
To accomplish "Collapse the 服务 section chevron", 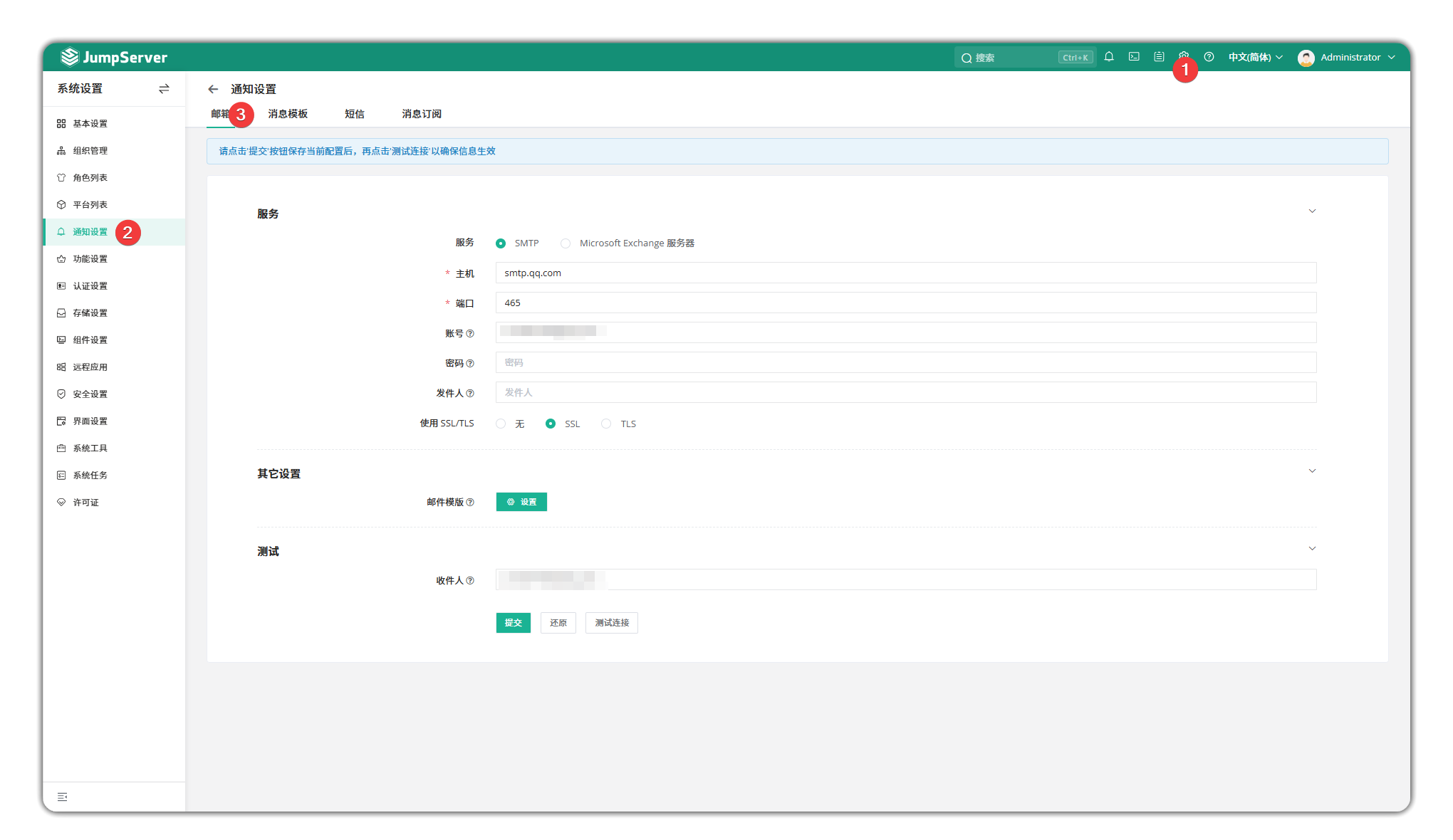I will point(1312,211).
